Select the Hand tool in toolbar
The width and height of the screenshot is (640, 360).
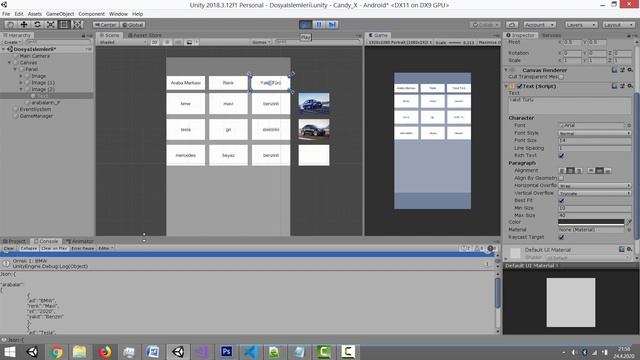[11, 24]
